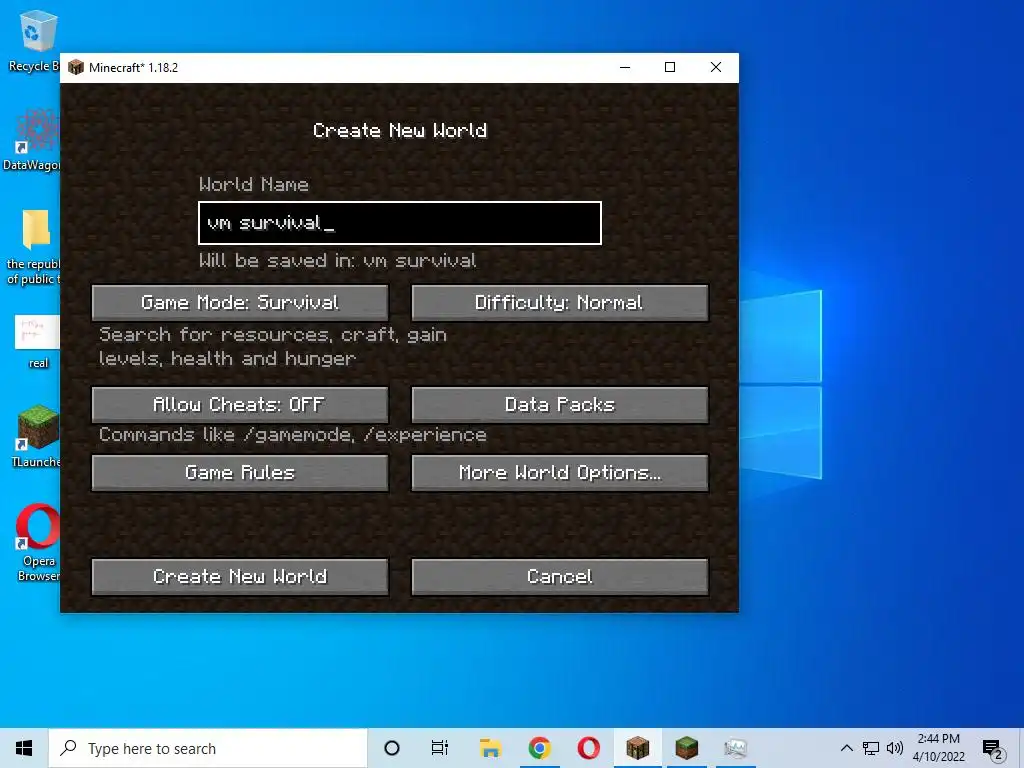Close the Minecraft 1.18.2 window

click(x=716, y=67)
